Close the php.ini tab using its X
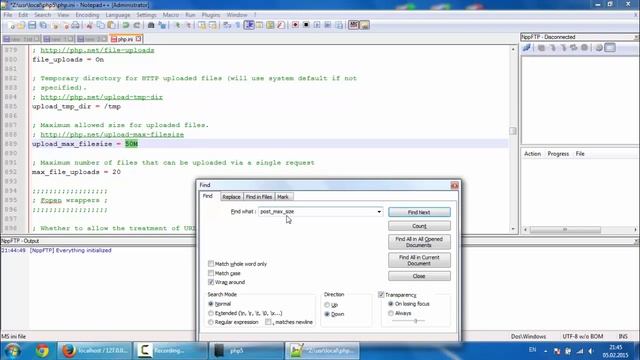Viewport: 640px width, 360px height. coord(138,39)
